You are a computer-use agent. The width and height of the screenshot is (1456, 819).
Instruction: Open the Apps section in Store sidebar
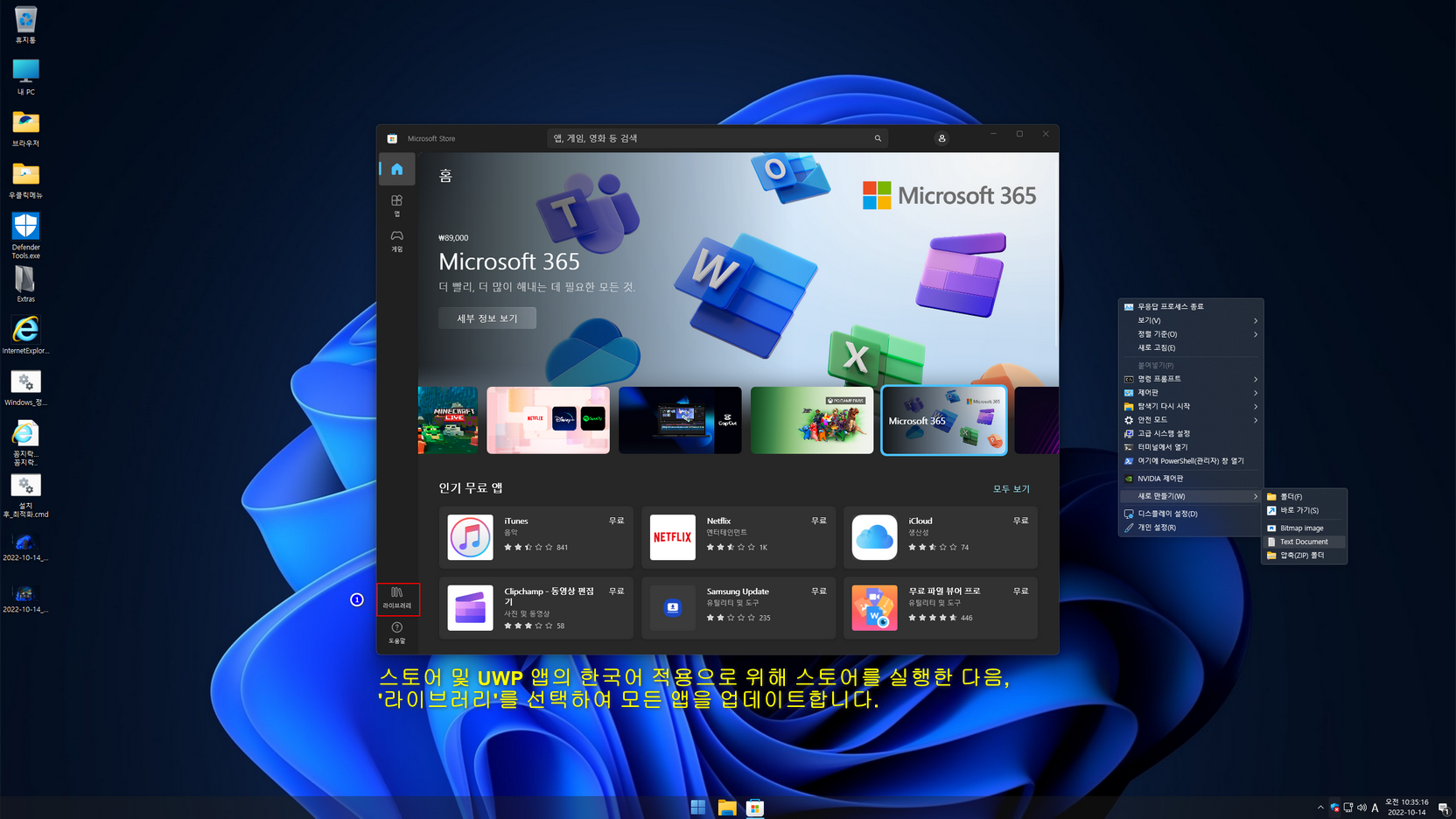tap(397, 206)
